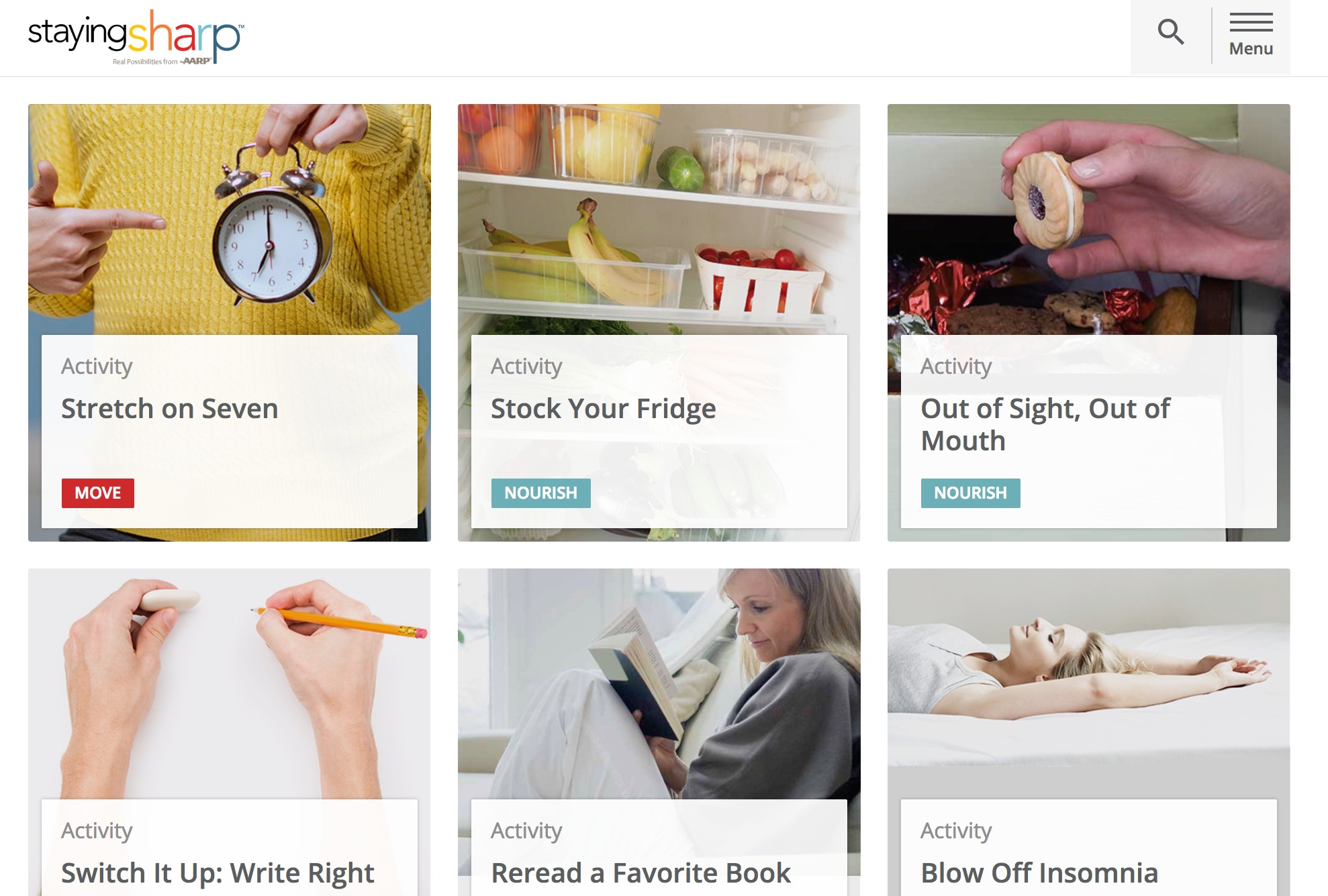The width and height of the screenshot is (1328, 896).
Task: Open the search magnifier icon
Action: click(1171, 32)
